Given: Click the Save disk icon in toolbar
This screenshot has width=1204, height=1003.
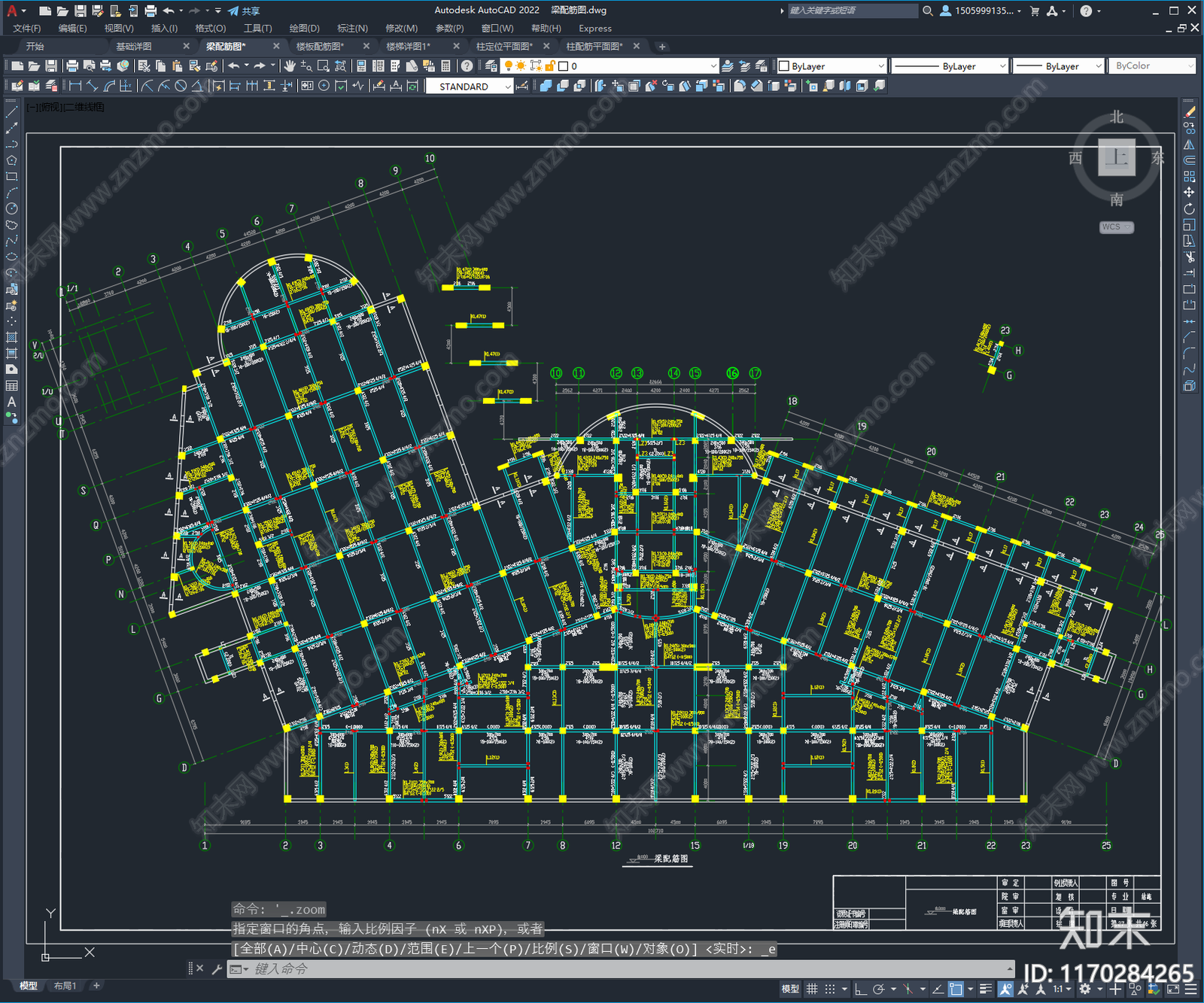Looking at the screenshot, I should tap(50, 66).
